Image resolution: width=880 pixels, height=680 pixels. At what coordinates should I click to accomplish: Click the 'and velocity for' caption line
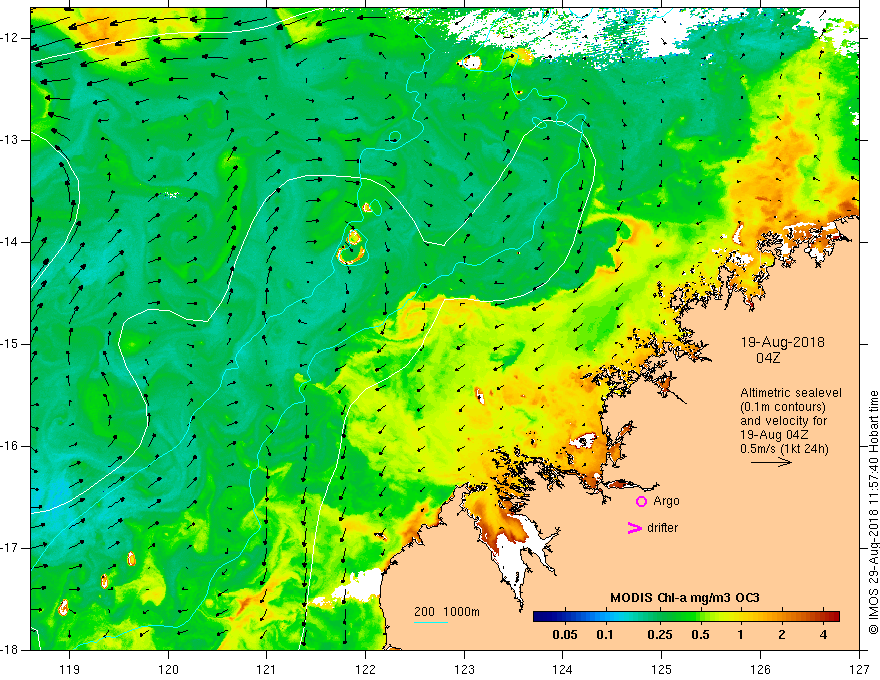point(783,421)
